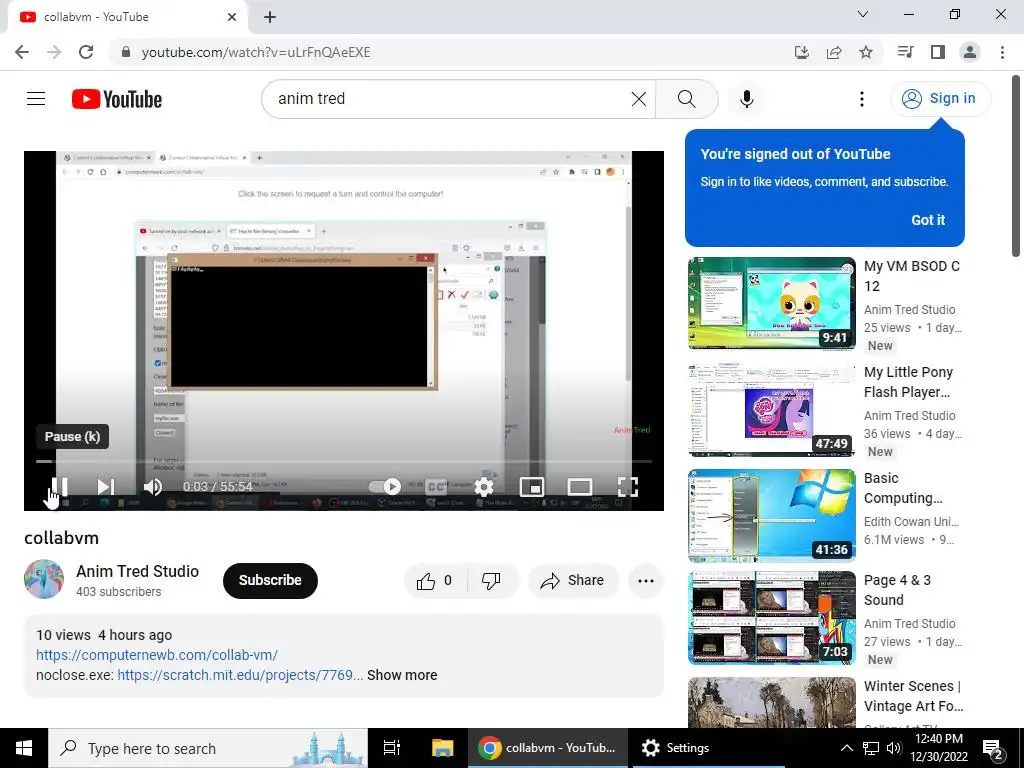Open Task View on the taskbar

392,748
